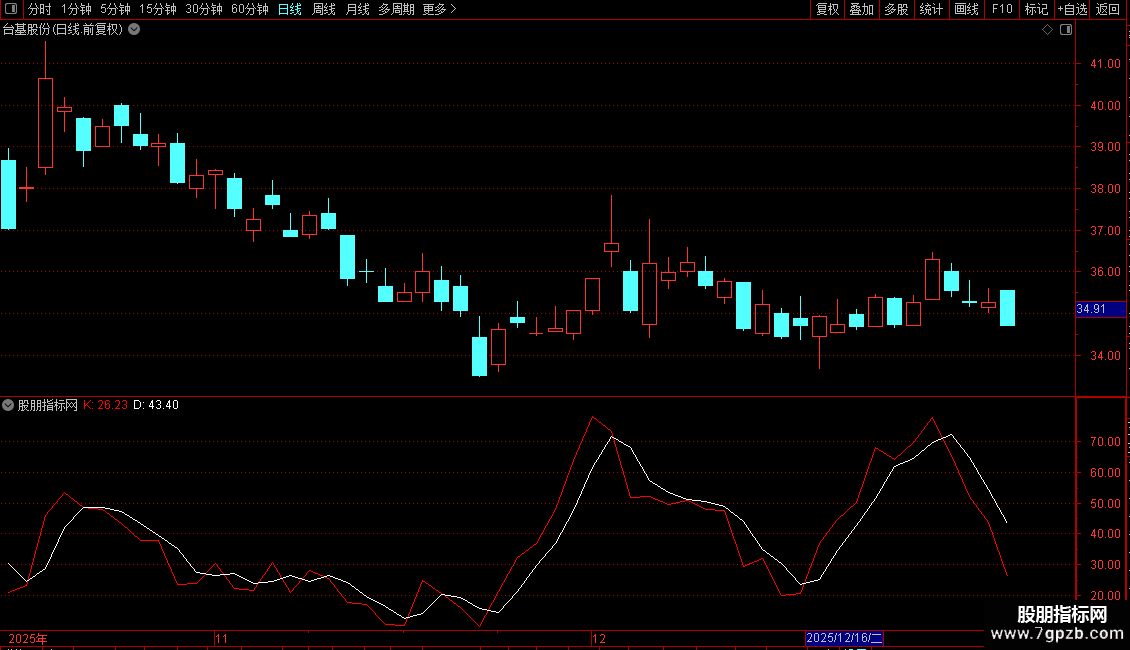
Task: Click the 11 month label on time axis
Action: (221, 638)
